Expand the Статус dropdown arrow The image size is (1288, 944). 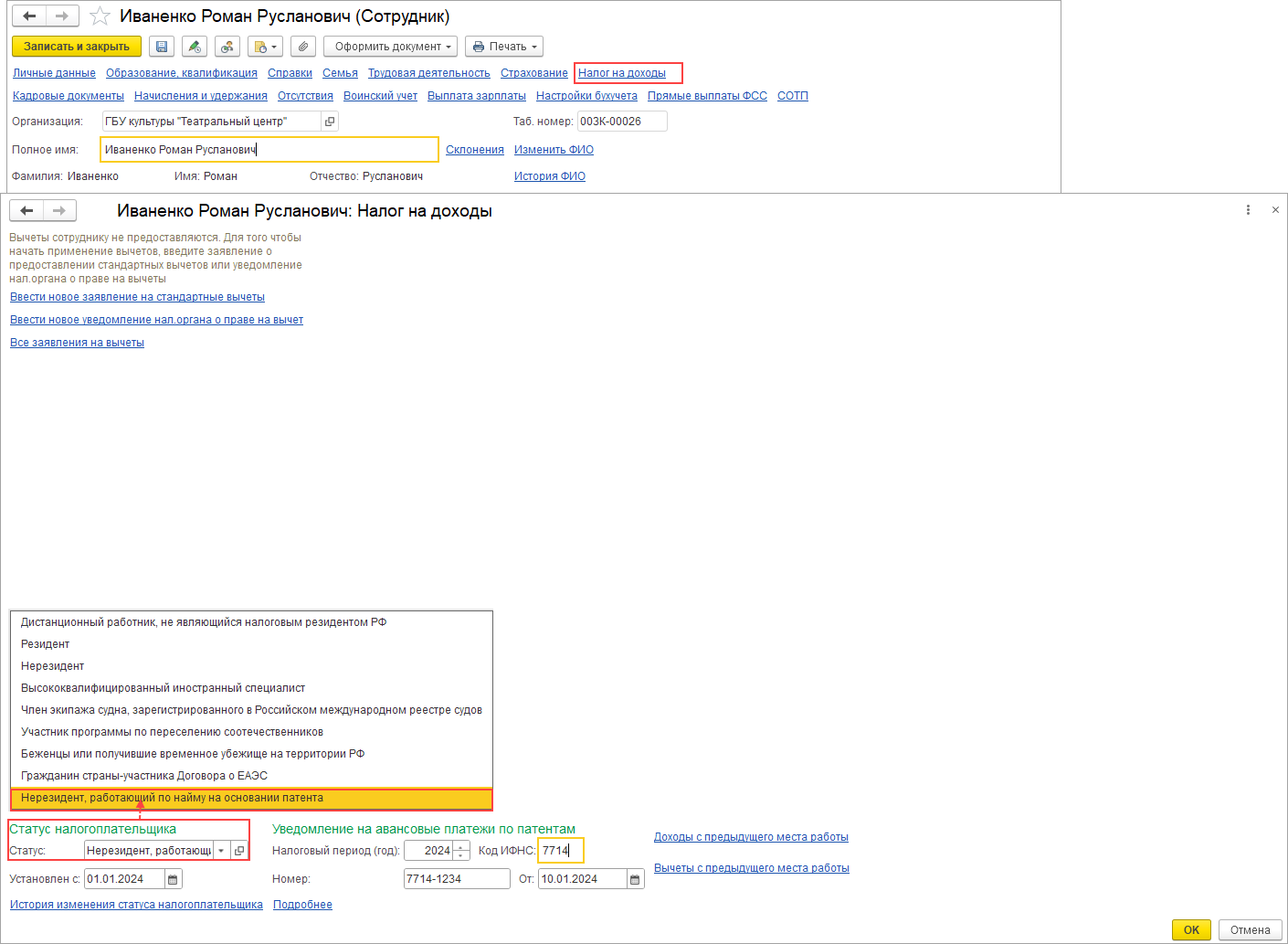pyautogui.click(x=221, y=851)
